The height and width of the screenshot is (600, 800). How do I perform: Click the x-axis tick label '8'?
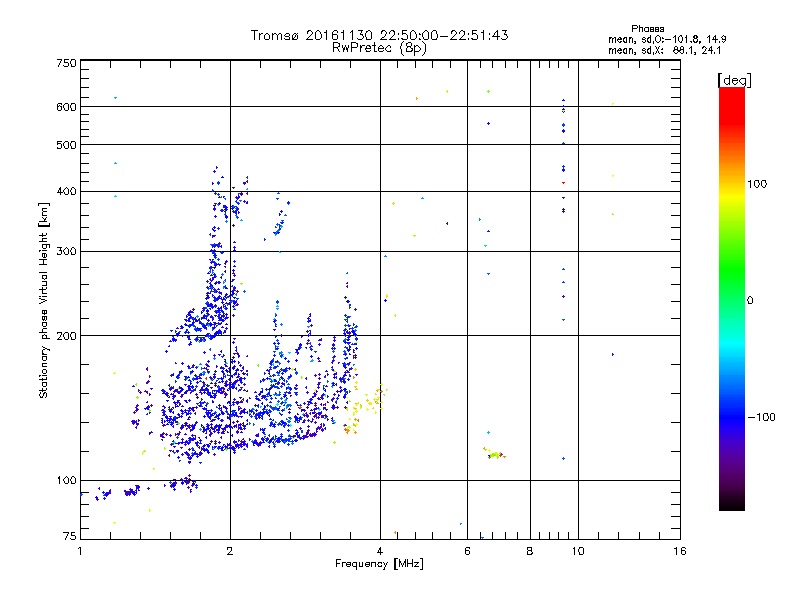point(530,551)
